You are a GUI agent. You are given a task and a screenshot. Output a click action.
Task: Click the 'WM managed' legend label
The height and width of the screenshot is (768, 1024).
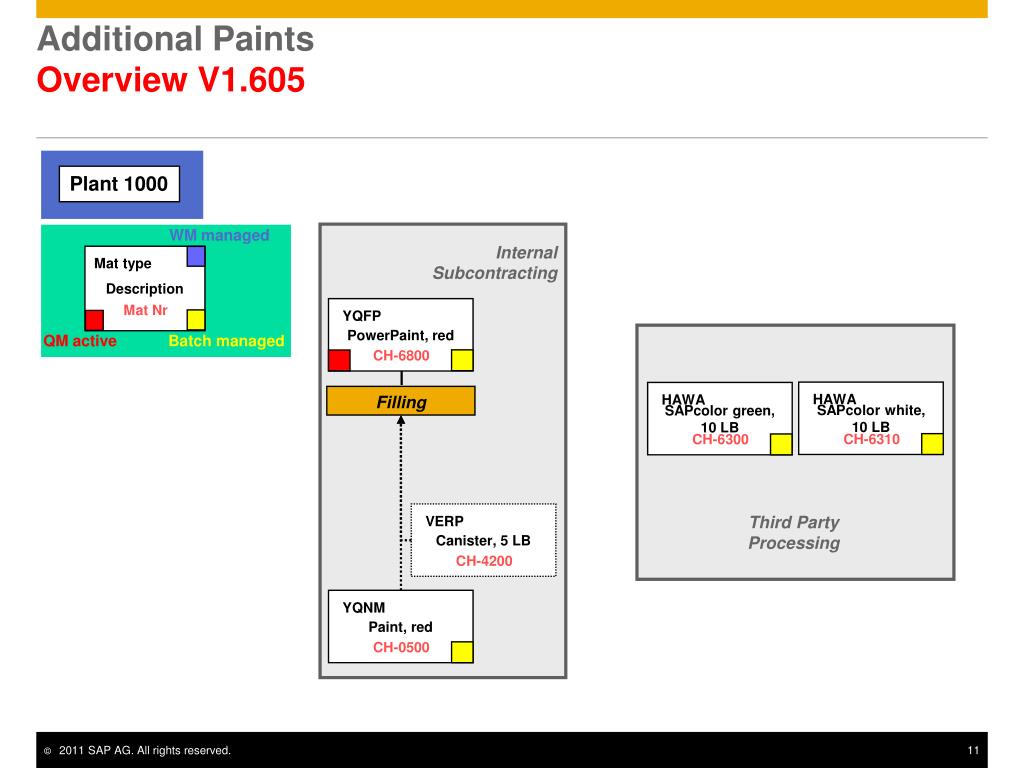(219, 235)
